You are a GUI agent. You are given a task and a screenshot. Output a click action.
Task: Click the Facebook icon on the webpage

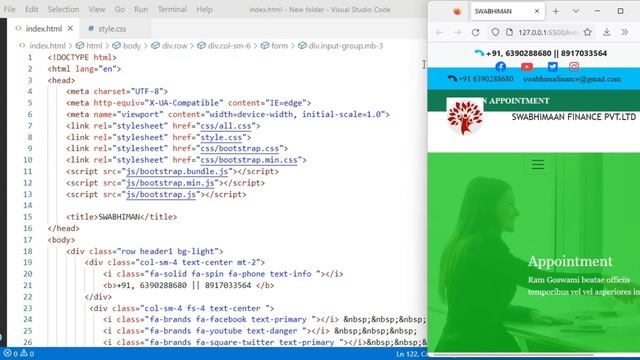tap(500, 66)
